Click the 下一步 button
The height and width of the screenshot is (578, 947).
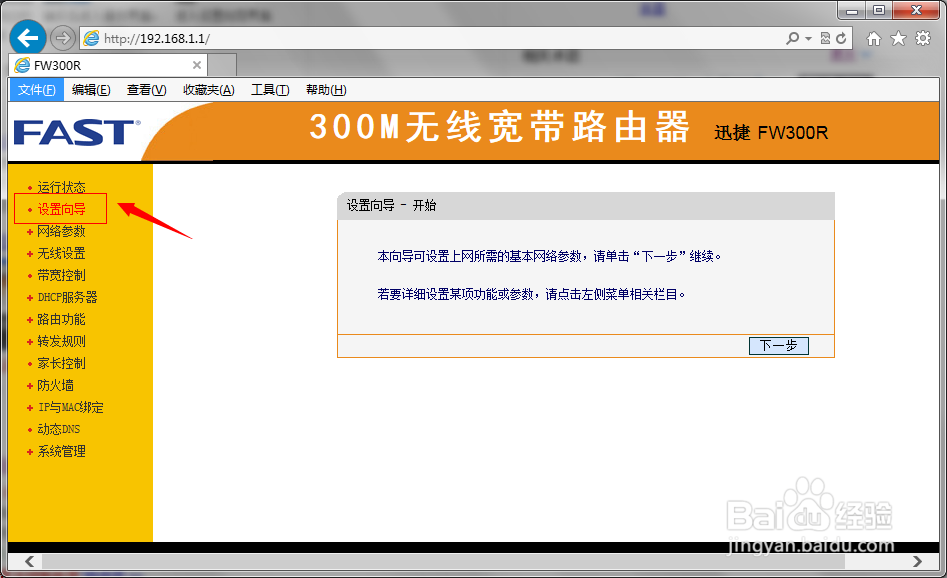pos(778,345)
